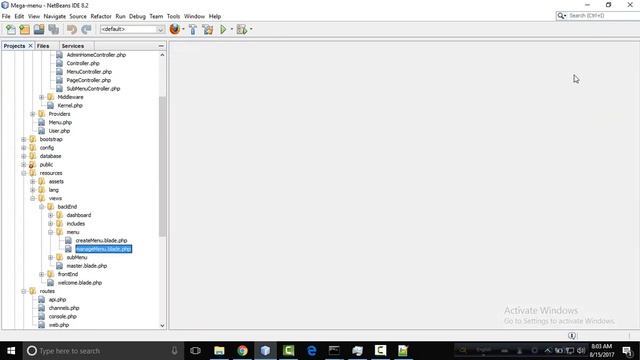This screenshot has width=640, height=360.
Task: Click the Undo toolbar icon
Action: (72, 29)
